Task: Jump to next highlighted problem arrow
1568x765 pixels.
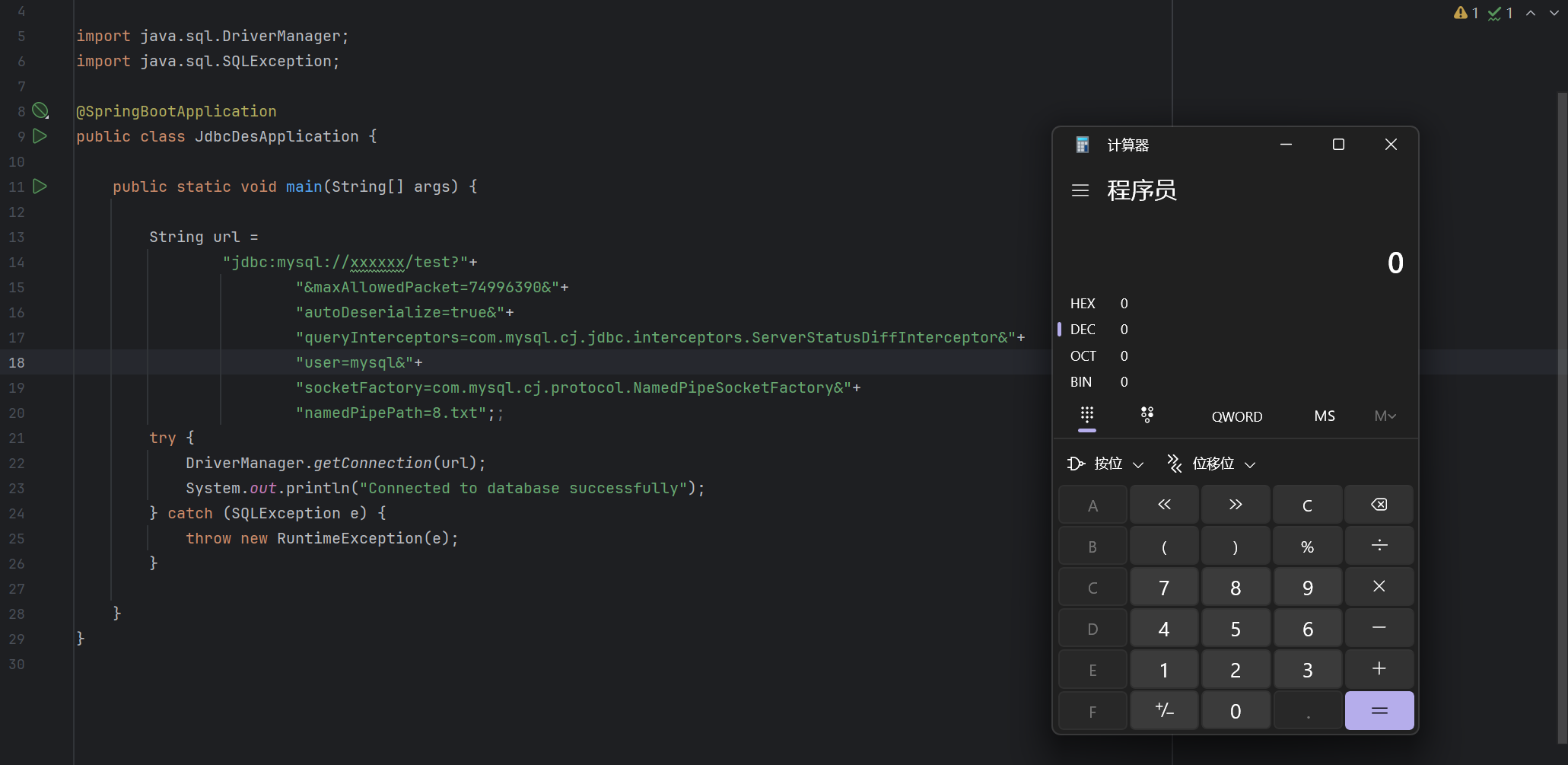Action: tap(1554, 13)
